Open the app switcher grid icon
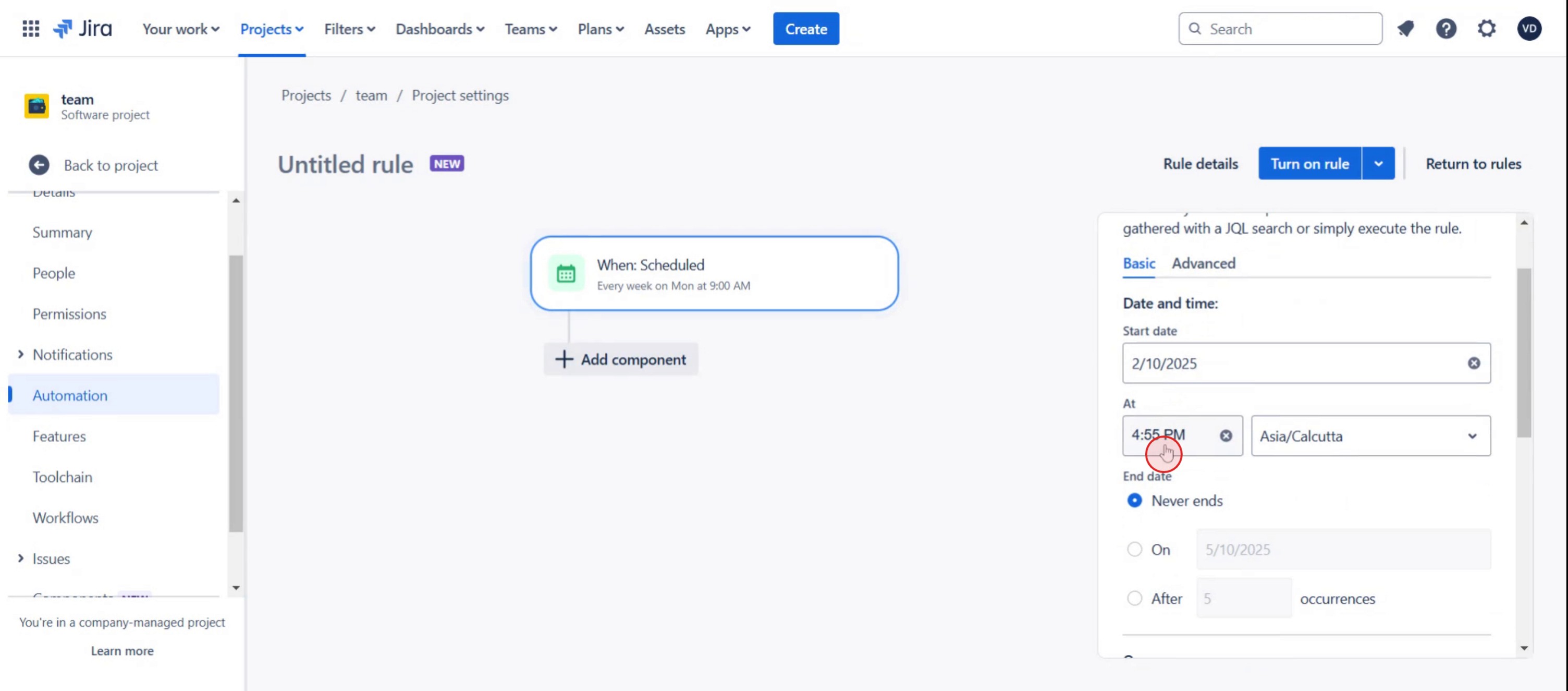 (30, 29)
